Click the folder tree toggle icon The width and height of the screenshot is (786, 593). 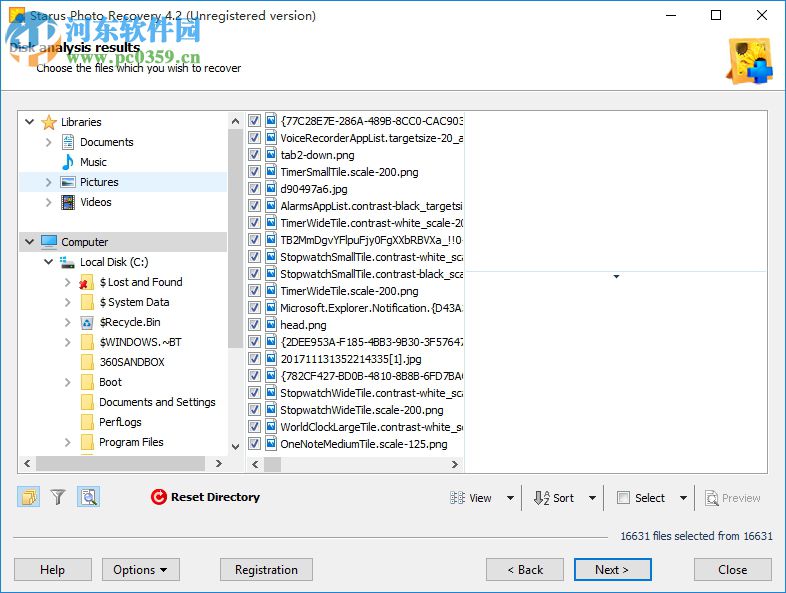pyautogui.click(x=29, y=497)
